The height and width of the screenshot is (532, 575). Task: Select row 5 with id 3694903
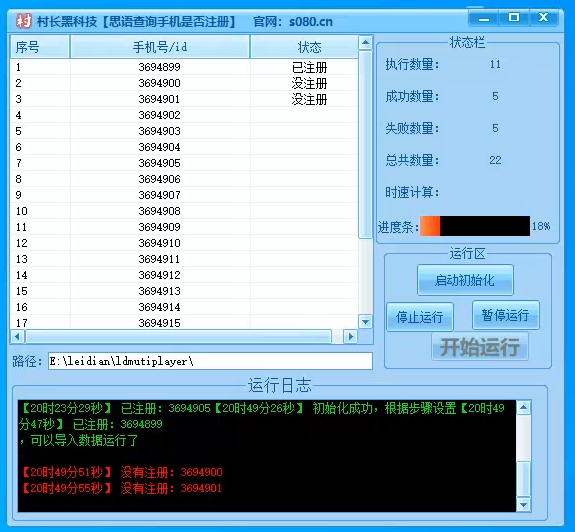184,131
